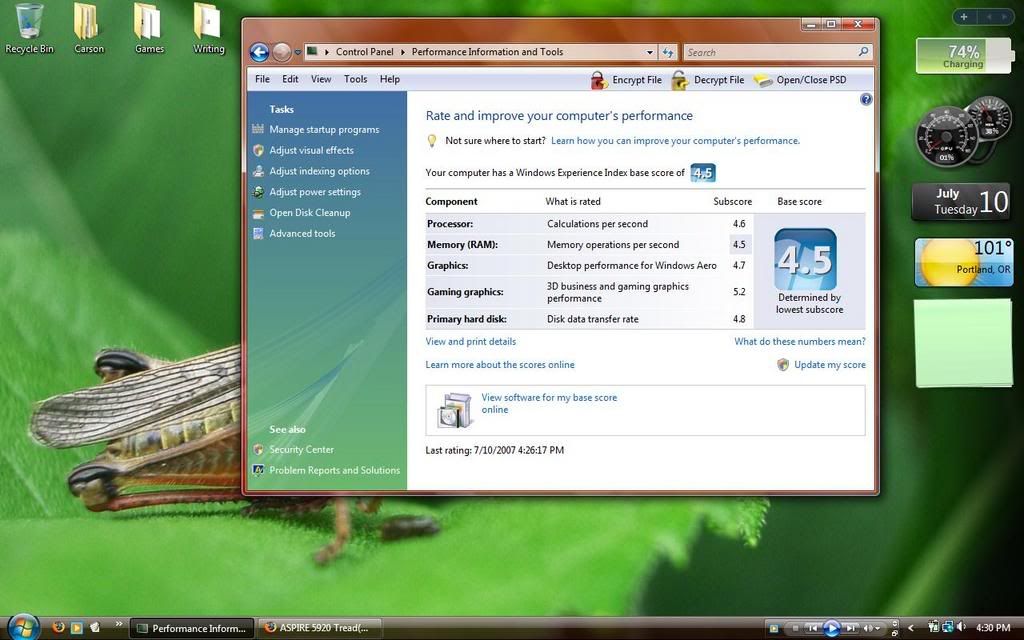Click Learn more about the scores online
Screen dimensions: 1024x640
(x=500, y=365)
